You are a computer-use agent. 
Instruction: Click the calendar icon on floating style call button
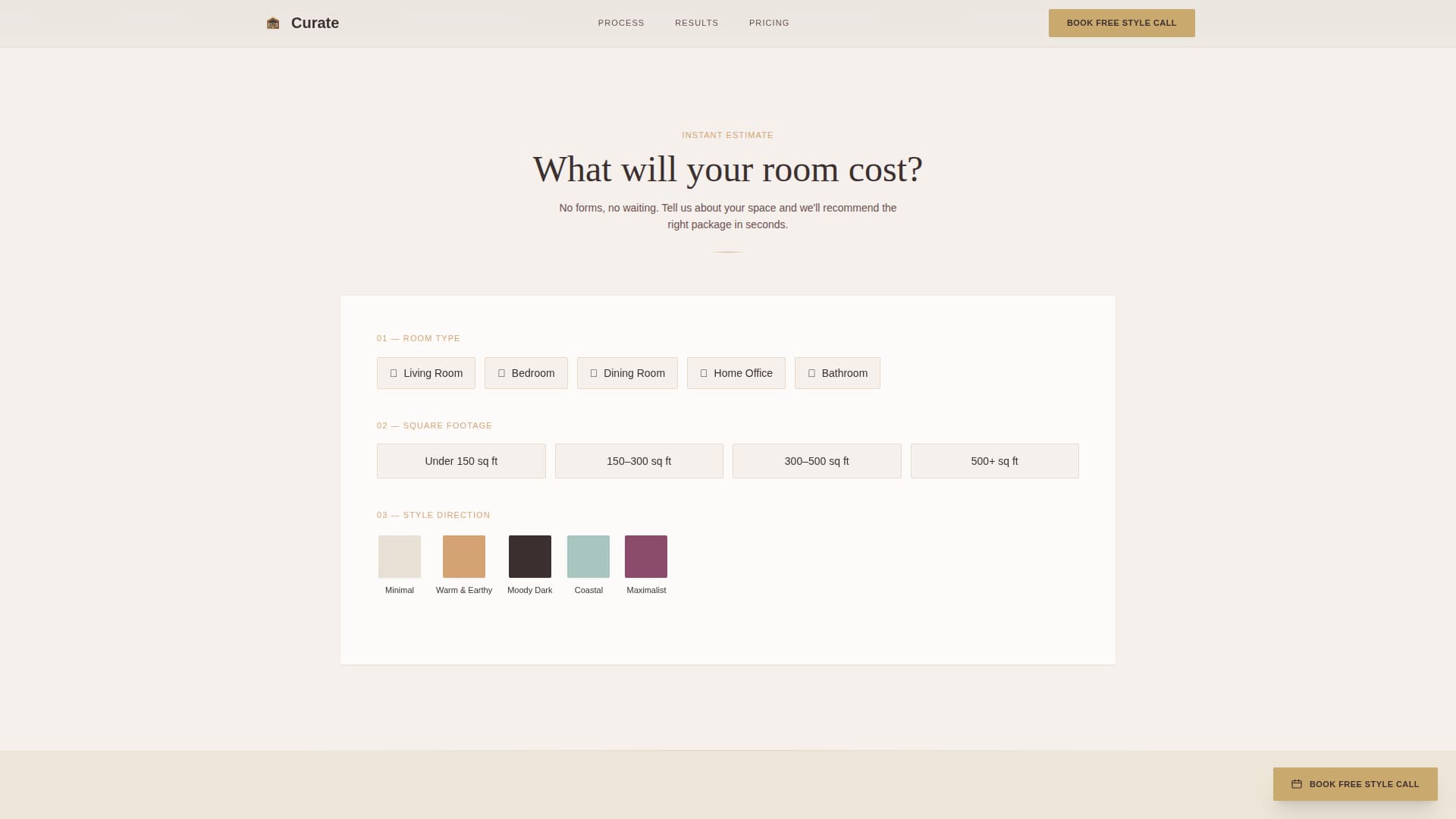(1297, 784)
